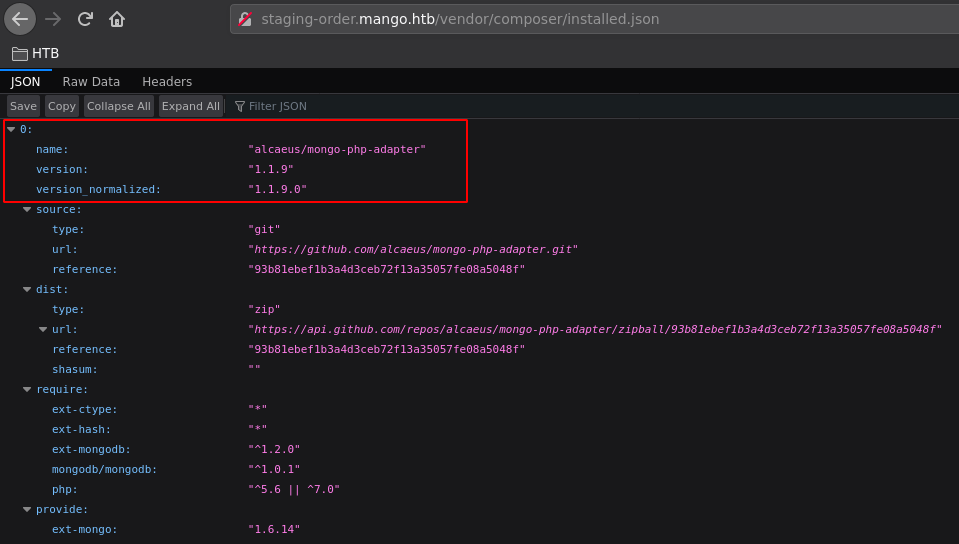Click the filter funnel icon

240,106
